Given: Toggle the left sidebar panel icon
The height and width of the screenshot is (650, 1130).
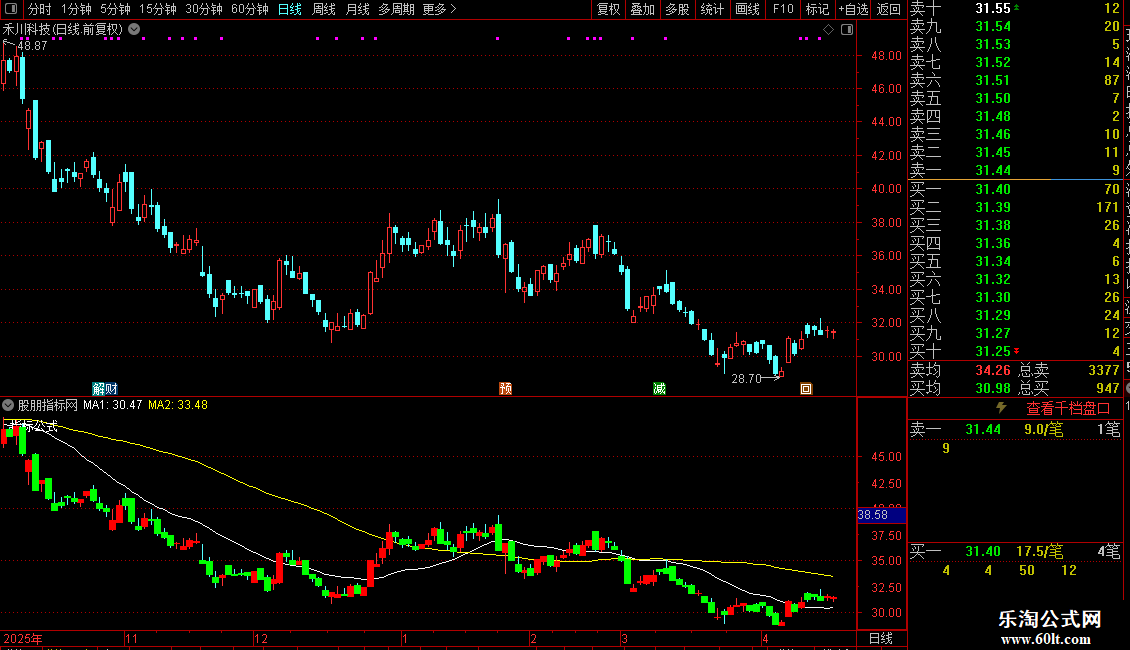Looking at the screenshot, I should click(x=11, y=9).
